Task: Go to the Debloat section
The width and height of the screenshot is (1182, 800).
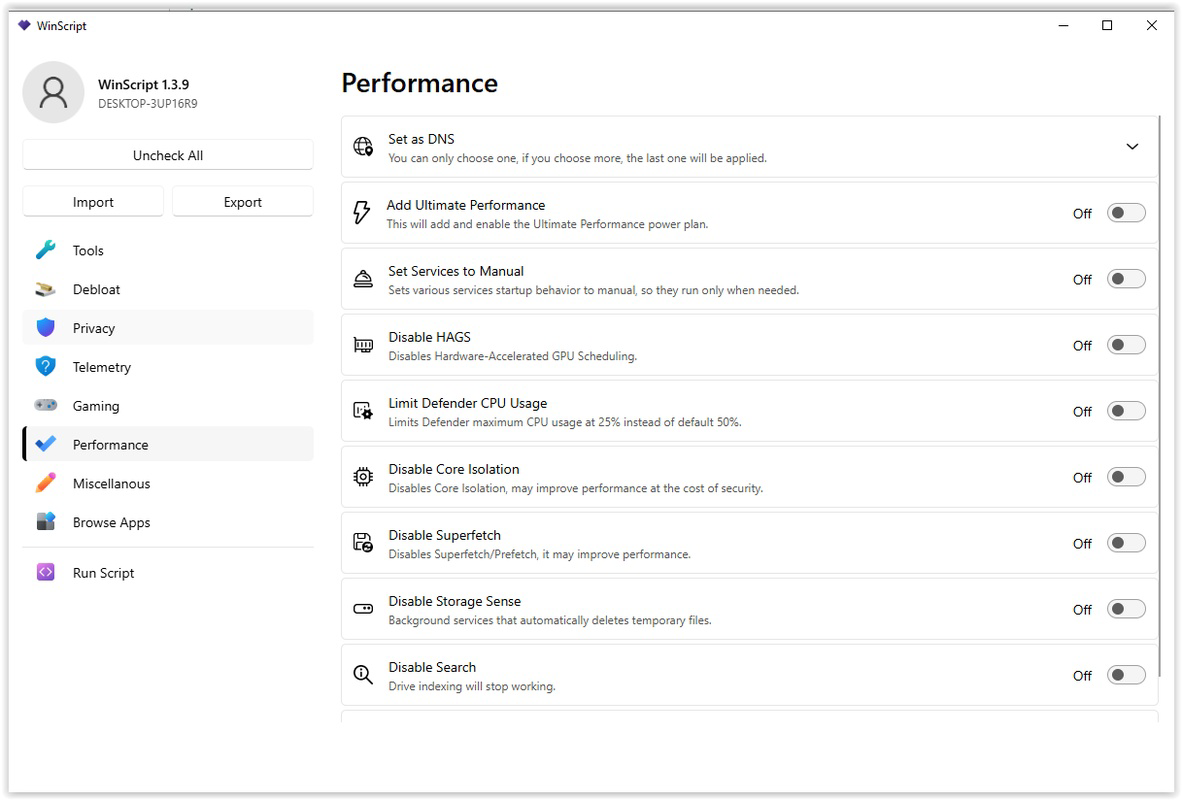Action: (168, 289)
